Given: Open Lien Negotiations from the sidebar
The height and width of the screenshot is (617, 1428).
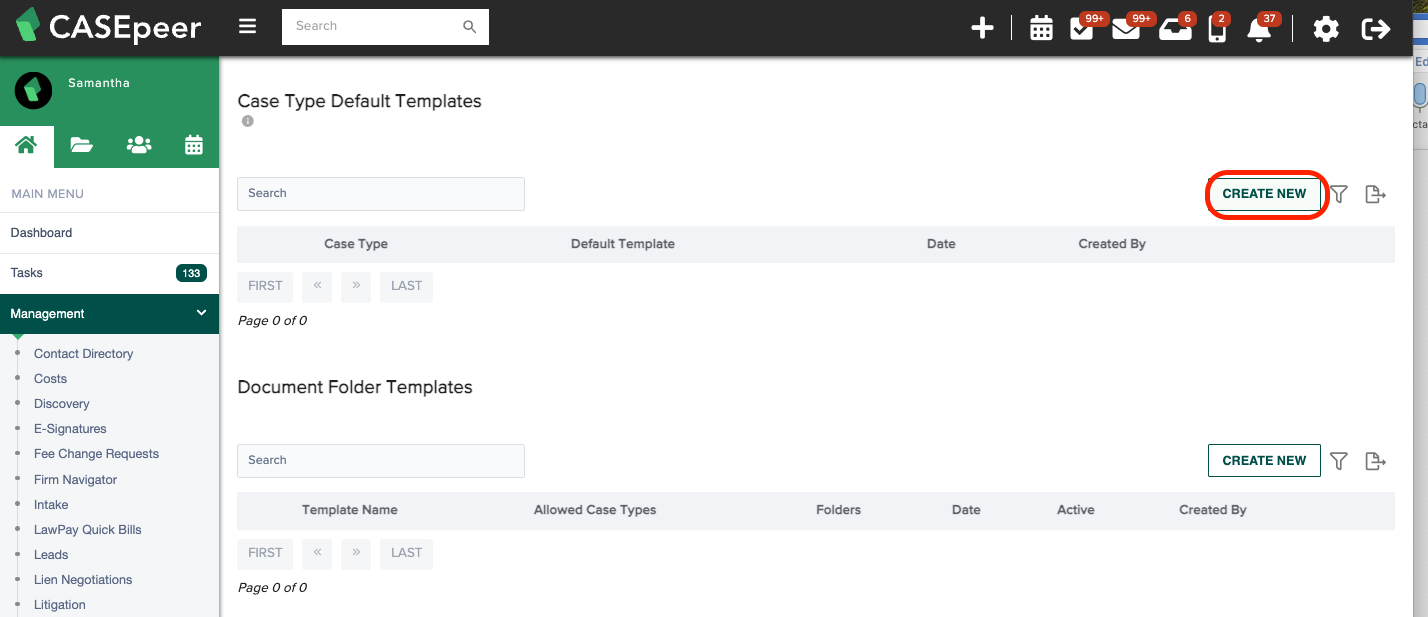Looking at the screenshot, I should tap(83, 579).
